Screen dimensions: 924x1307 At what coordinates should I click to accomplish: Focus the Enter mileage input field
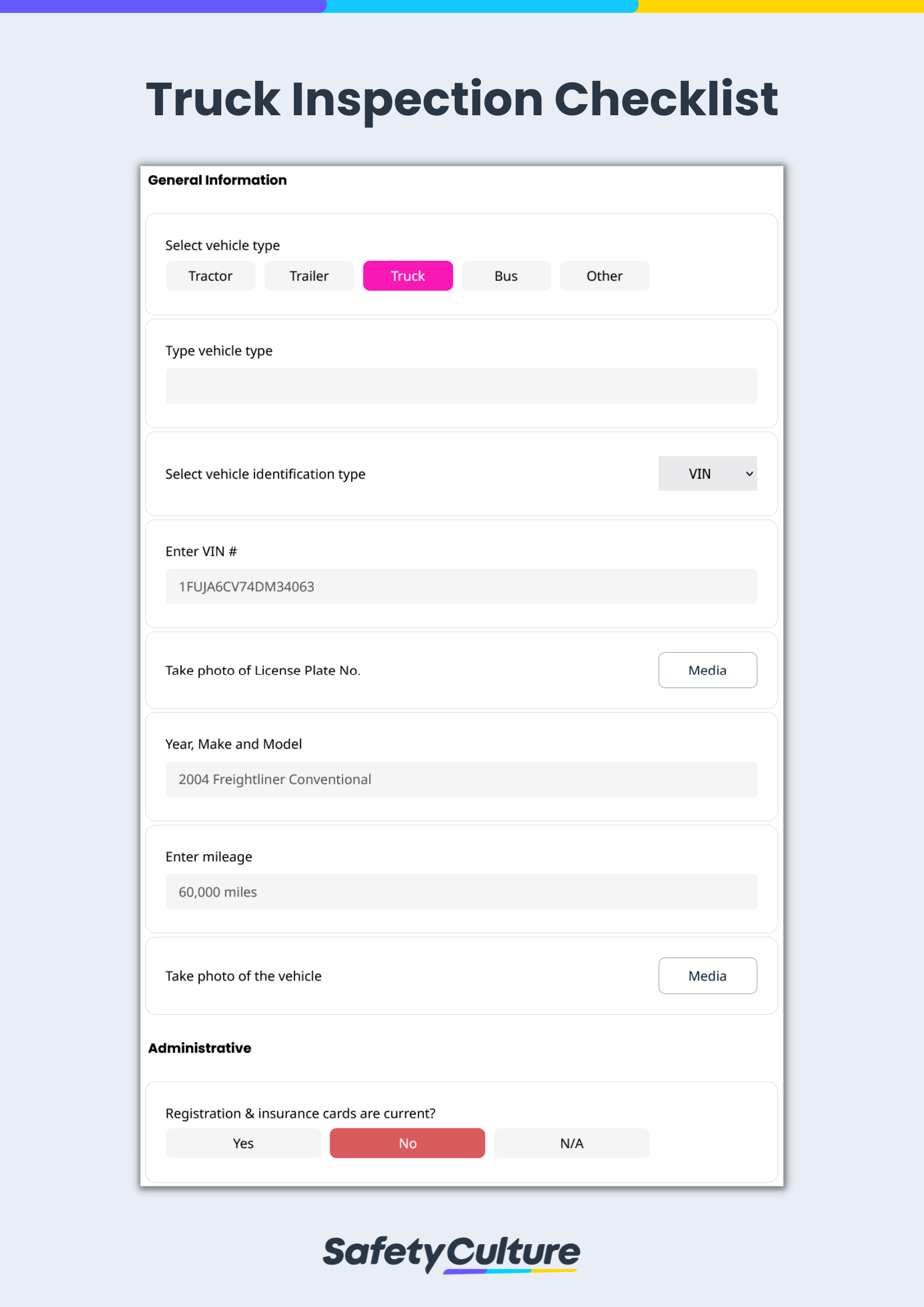pos(461,891)
